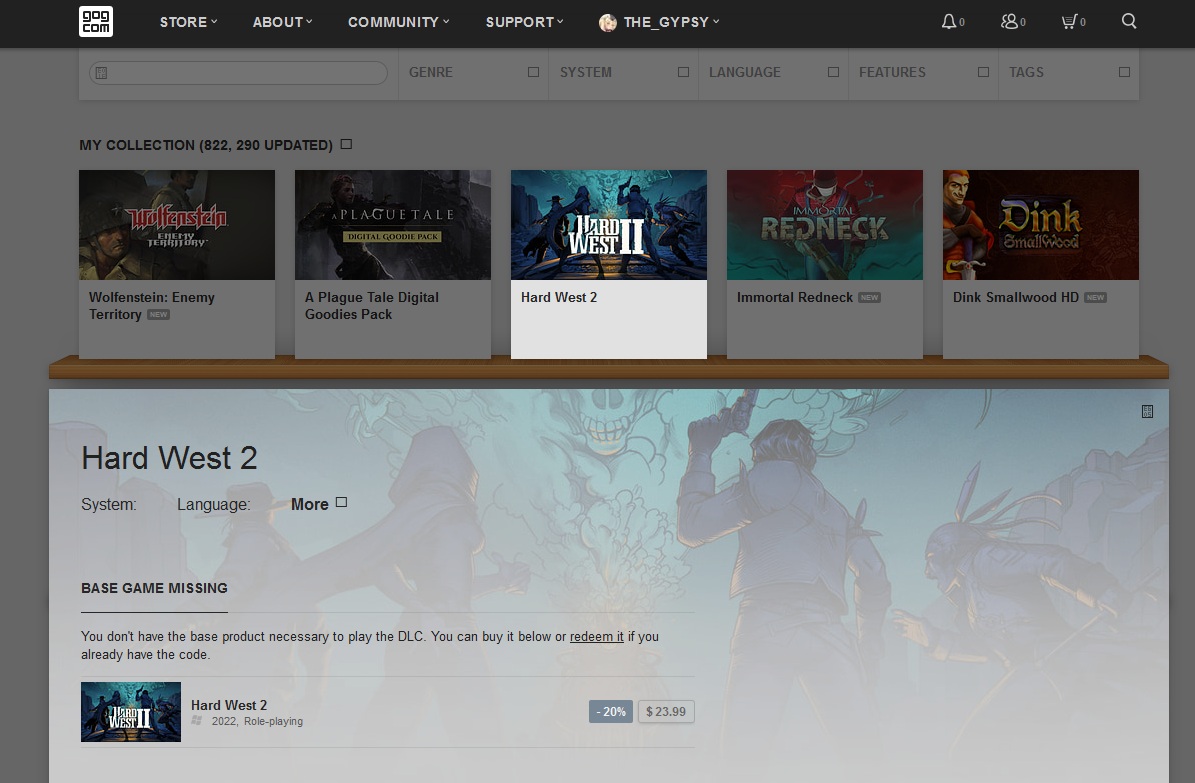Image resolution: width=1195 pixels, height=783 pixels.
Task: Expand the SYSTEM filter
Action: (x=623, y=72)
